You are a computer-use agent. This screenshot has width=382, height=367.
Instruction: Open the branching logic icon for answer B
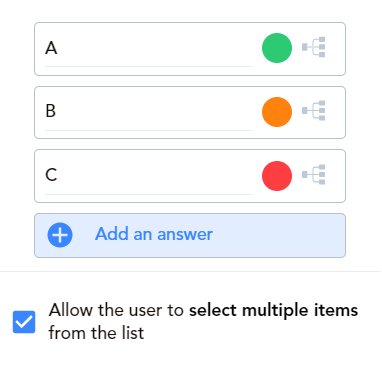point(314,110)
